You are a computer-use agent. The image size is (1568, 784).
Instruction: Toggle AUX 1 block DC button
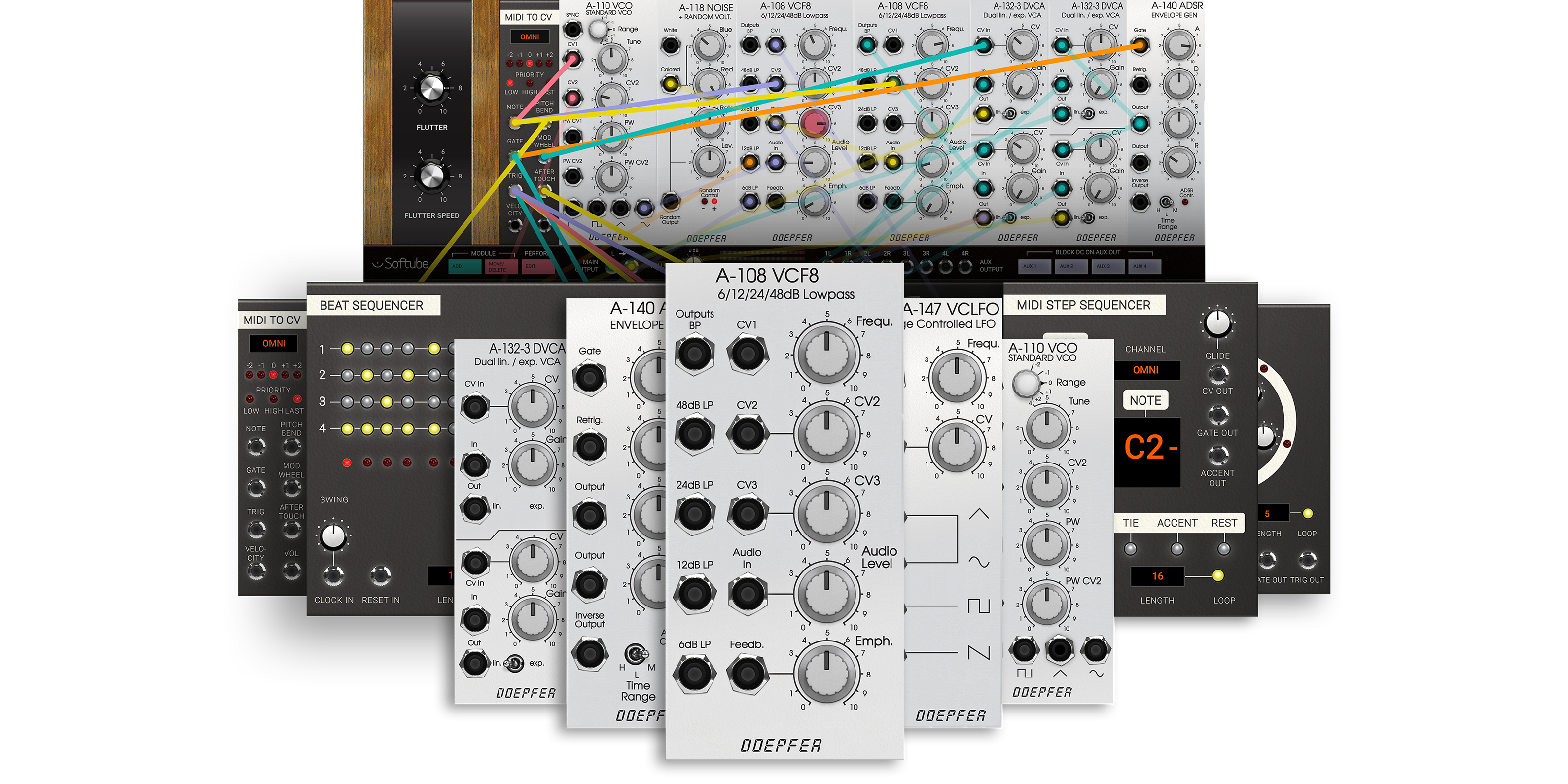1034,267
